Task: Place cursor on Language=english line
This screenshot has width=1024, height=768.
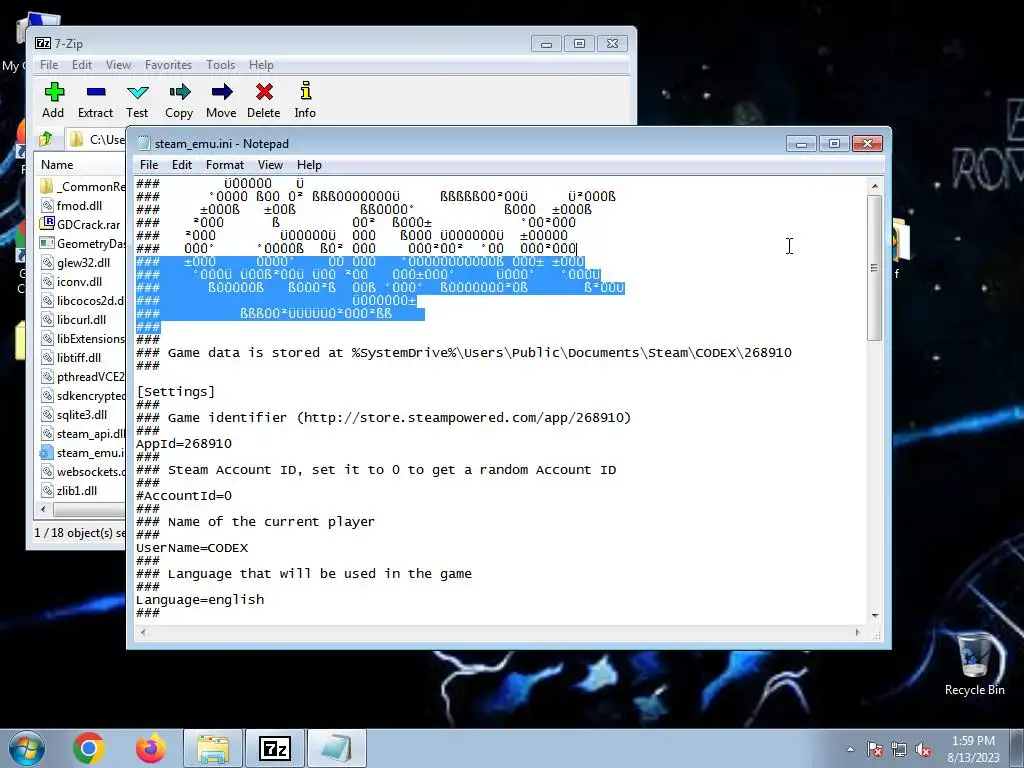Action: (x=200, y=600)
